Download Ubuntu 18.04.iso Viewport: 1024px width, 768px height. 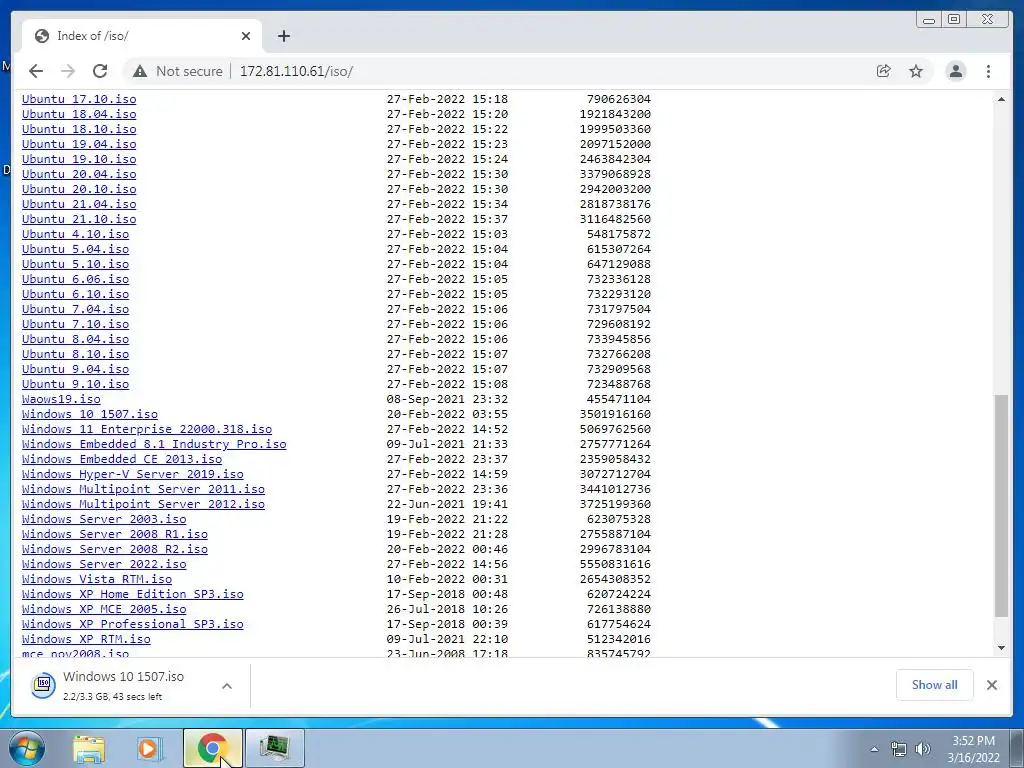pyautogui.click(x=79, y=114)
